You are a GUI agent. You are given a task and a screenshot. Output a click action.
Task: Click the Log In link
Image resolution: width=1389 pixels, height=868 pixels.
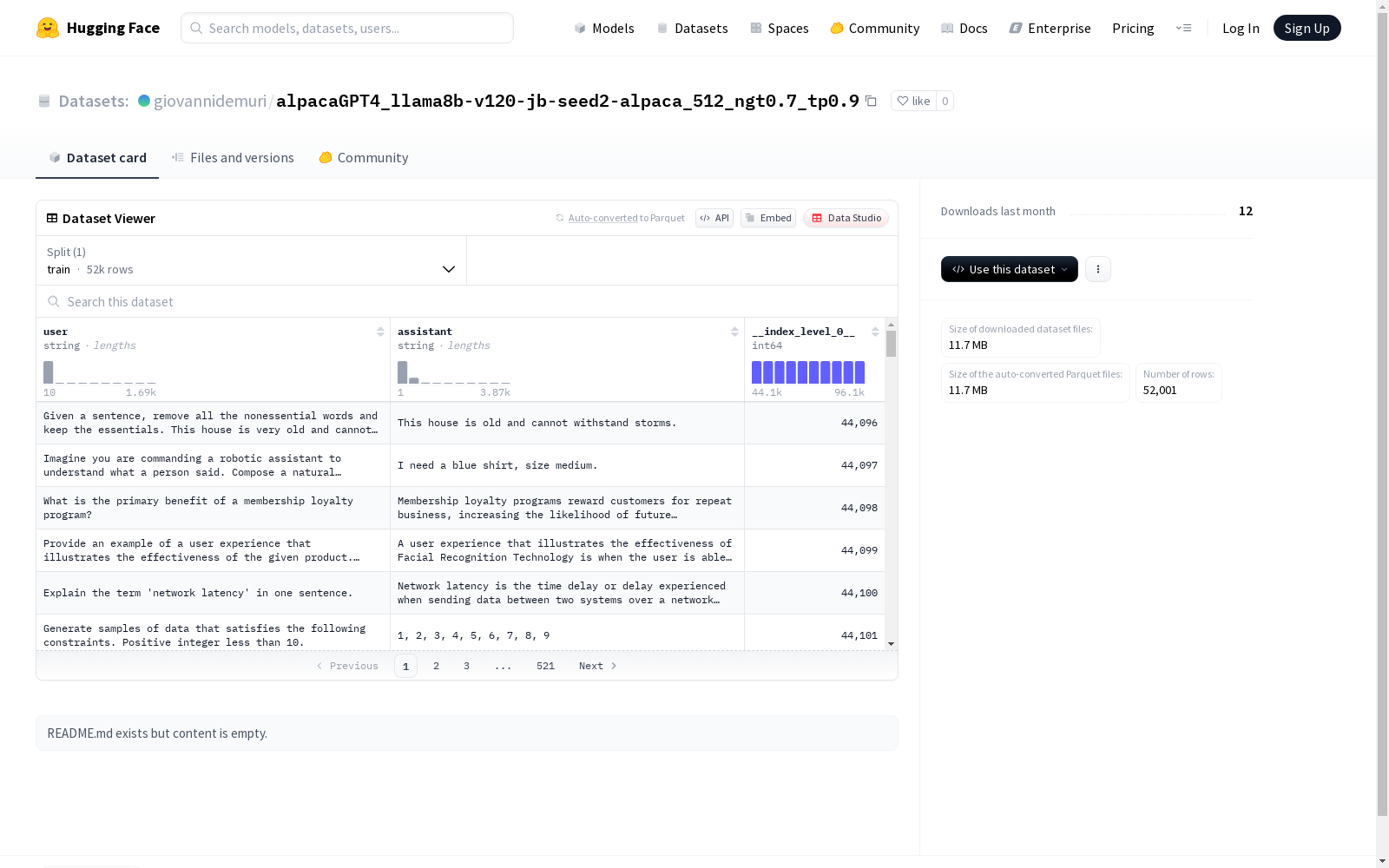[1241, 28]
